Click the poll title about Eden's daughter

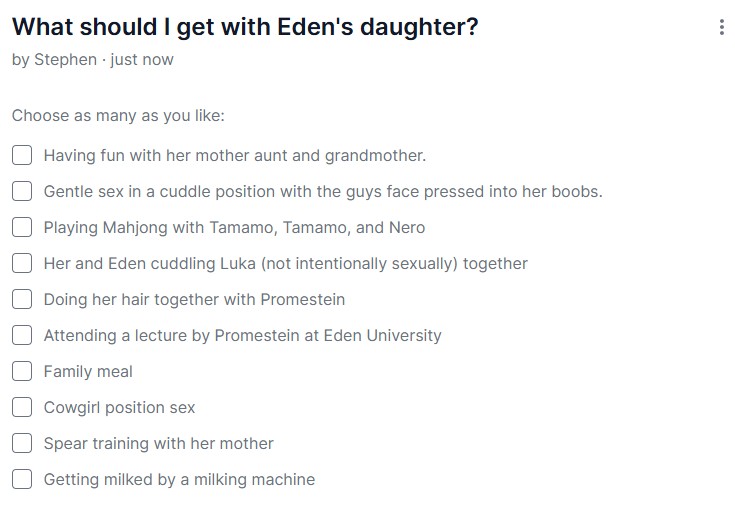coord(245,27)
